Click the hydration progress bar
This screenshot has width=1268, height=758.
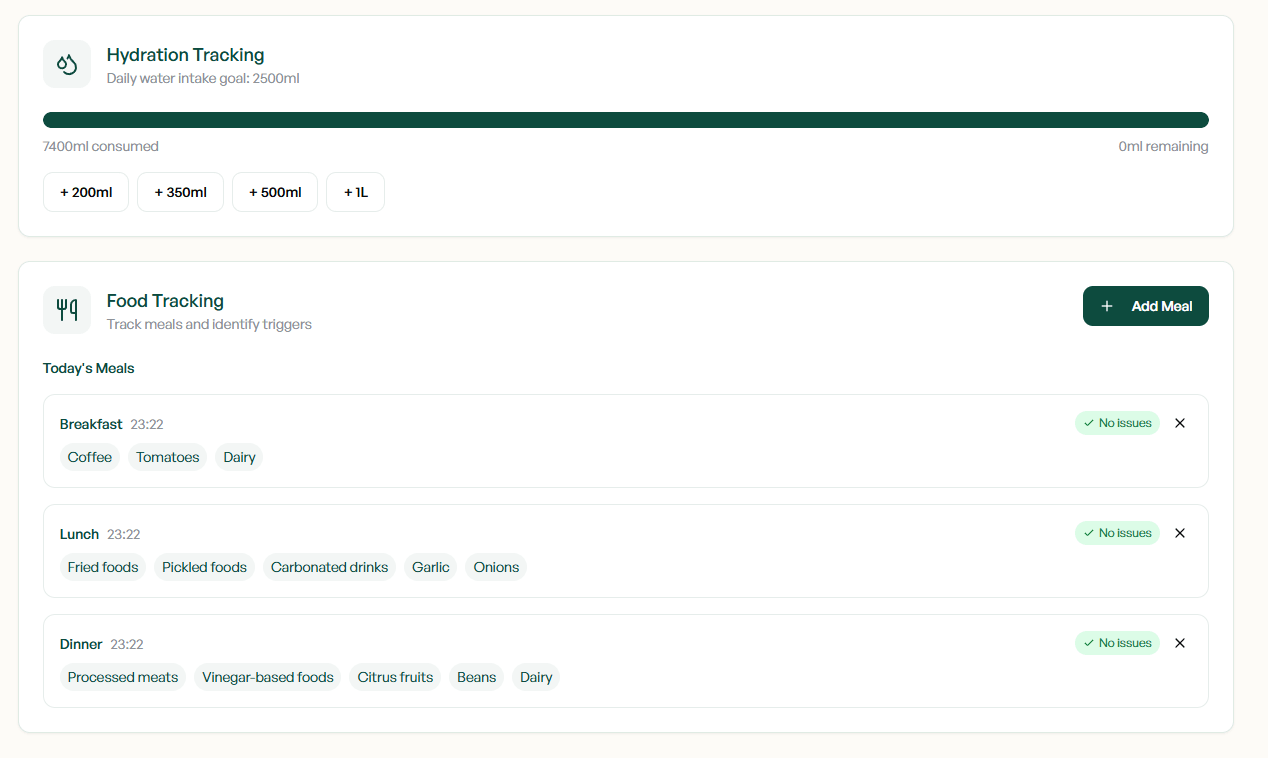coord(626,120)
